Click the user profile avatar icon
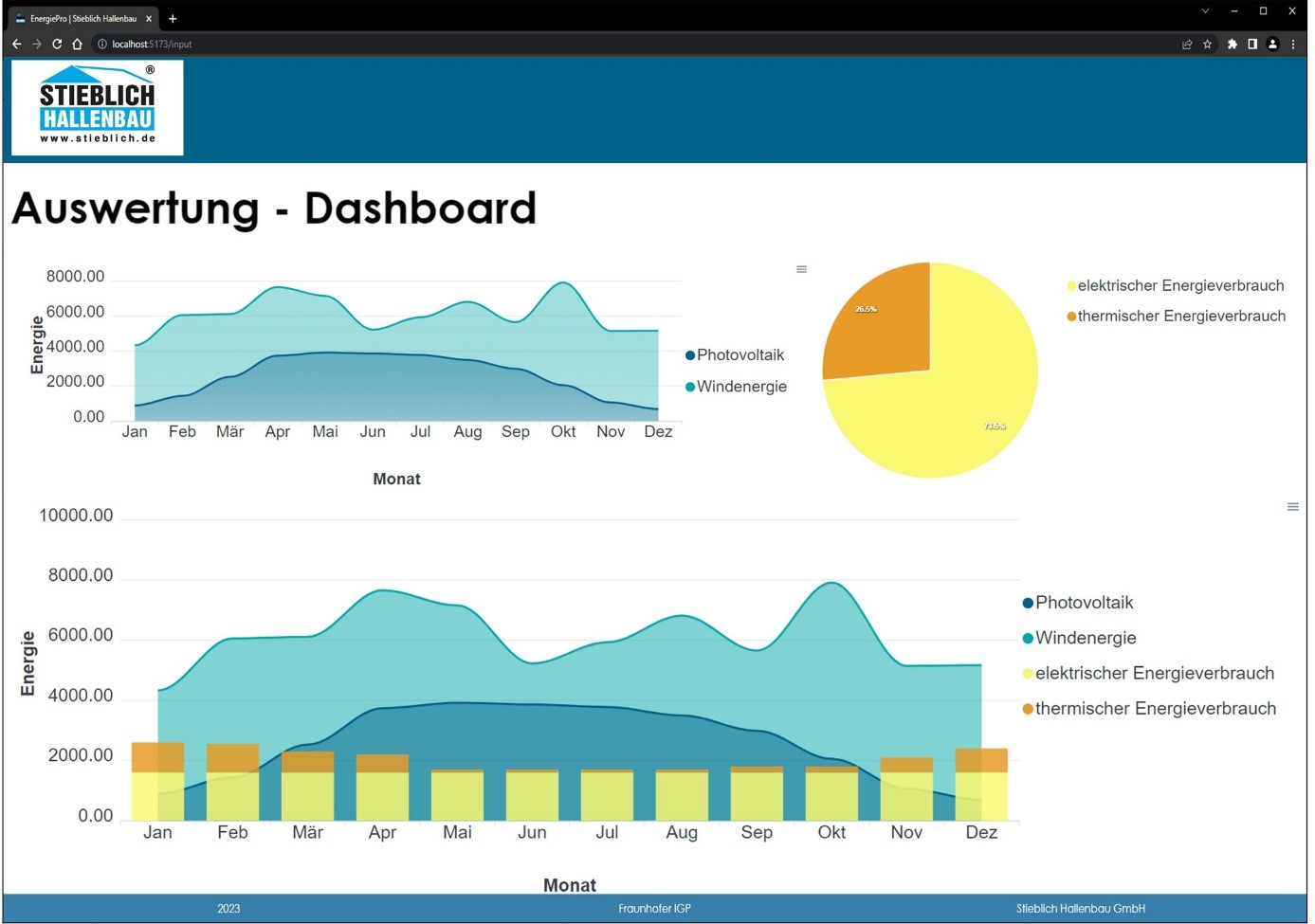This screenshot has width=1315, height=924. click(1272, 44)
